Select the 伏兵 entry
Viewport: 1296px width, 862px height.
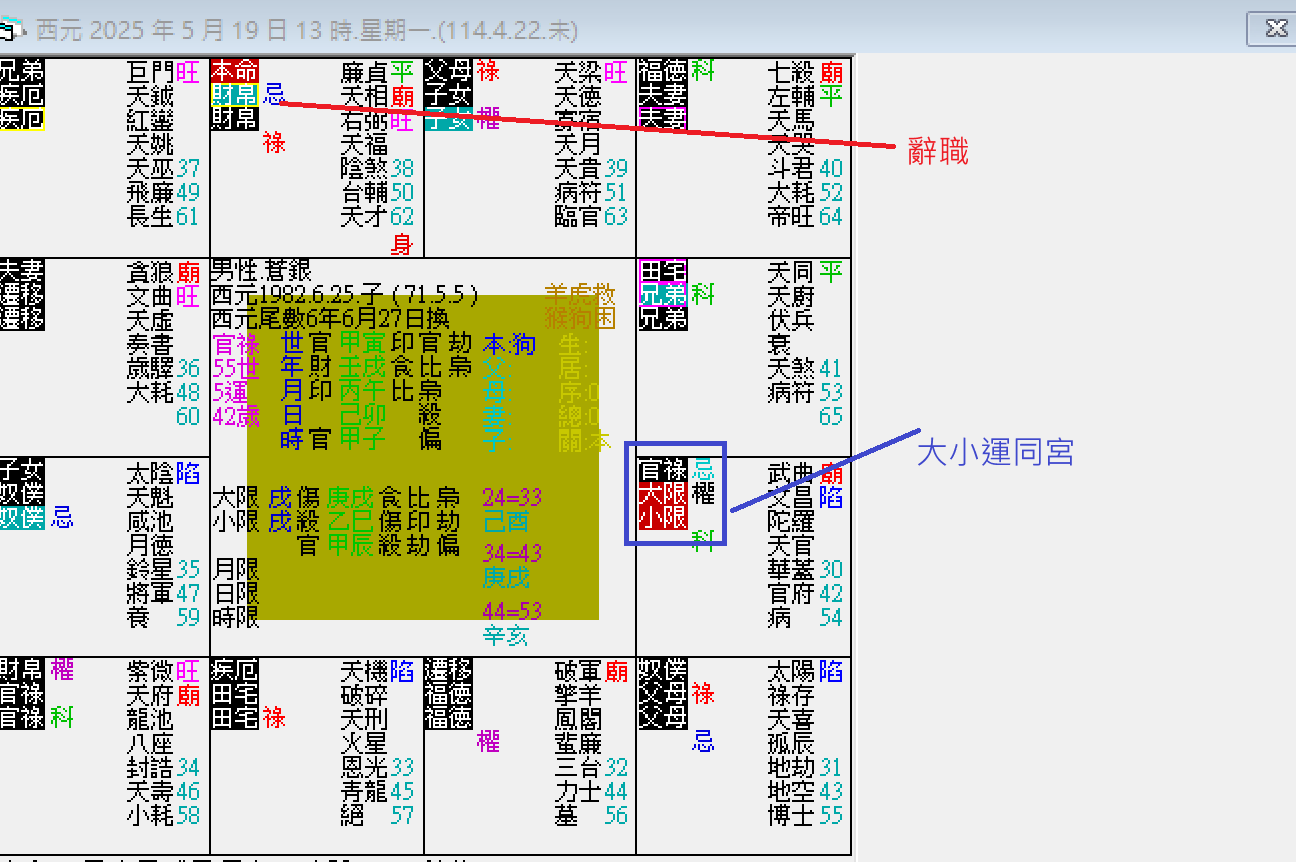pyautogui.click(x=790, y=321)
